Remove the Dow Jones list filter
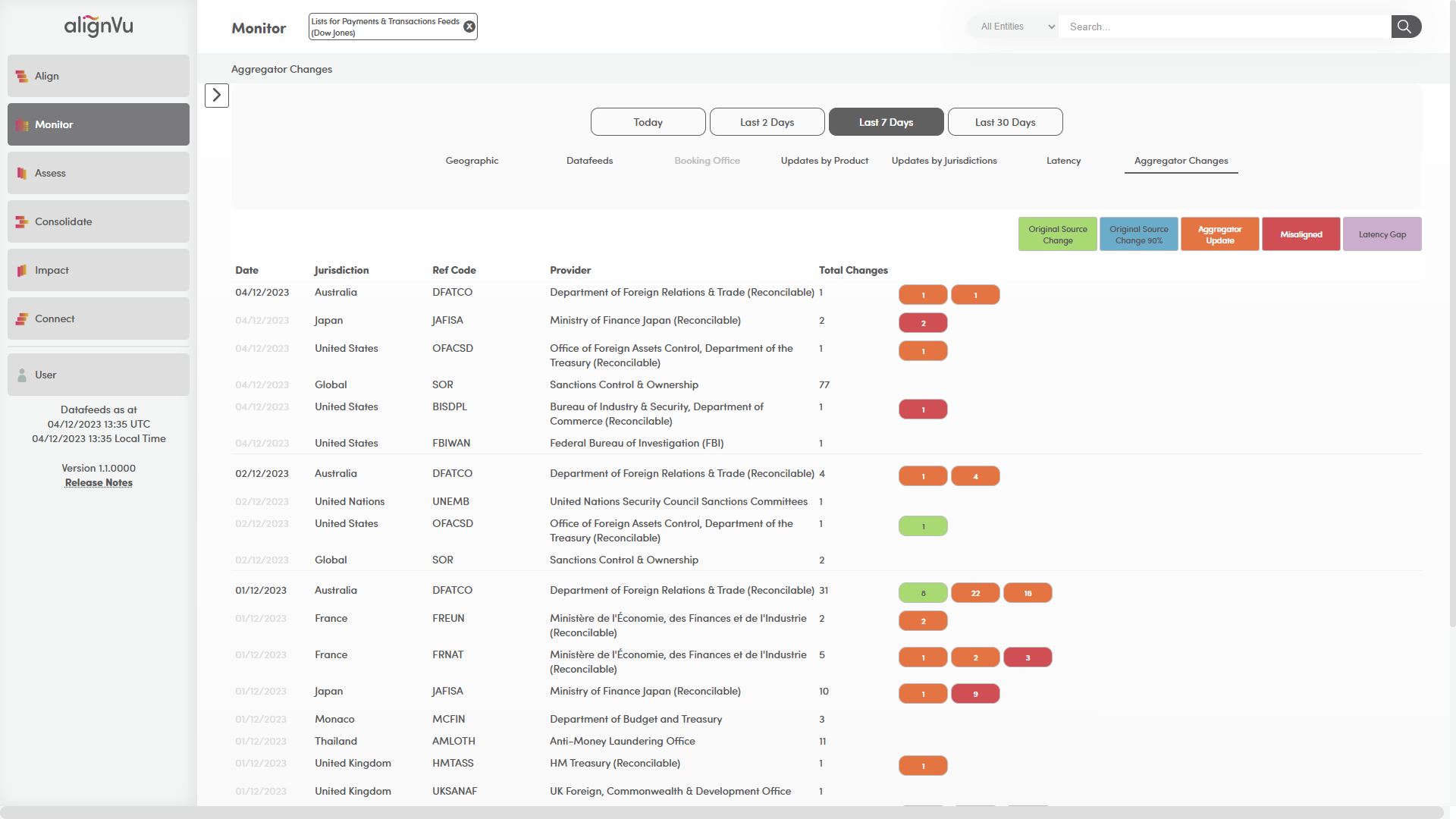Image resolution: width=1456 pixels, height=819 pixels. click(469, 27)
